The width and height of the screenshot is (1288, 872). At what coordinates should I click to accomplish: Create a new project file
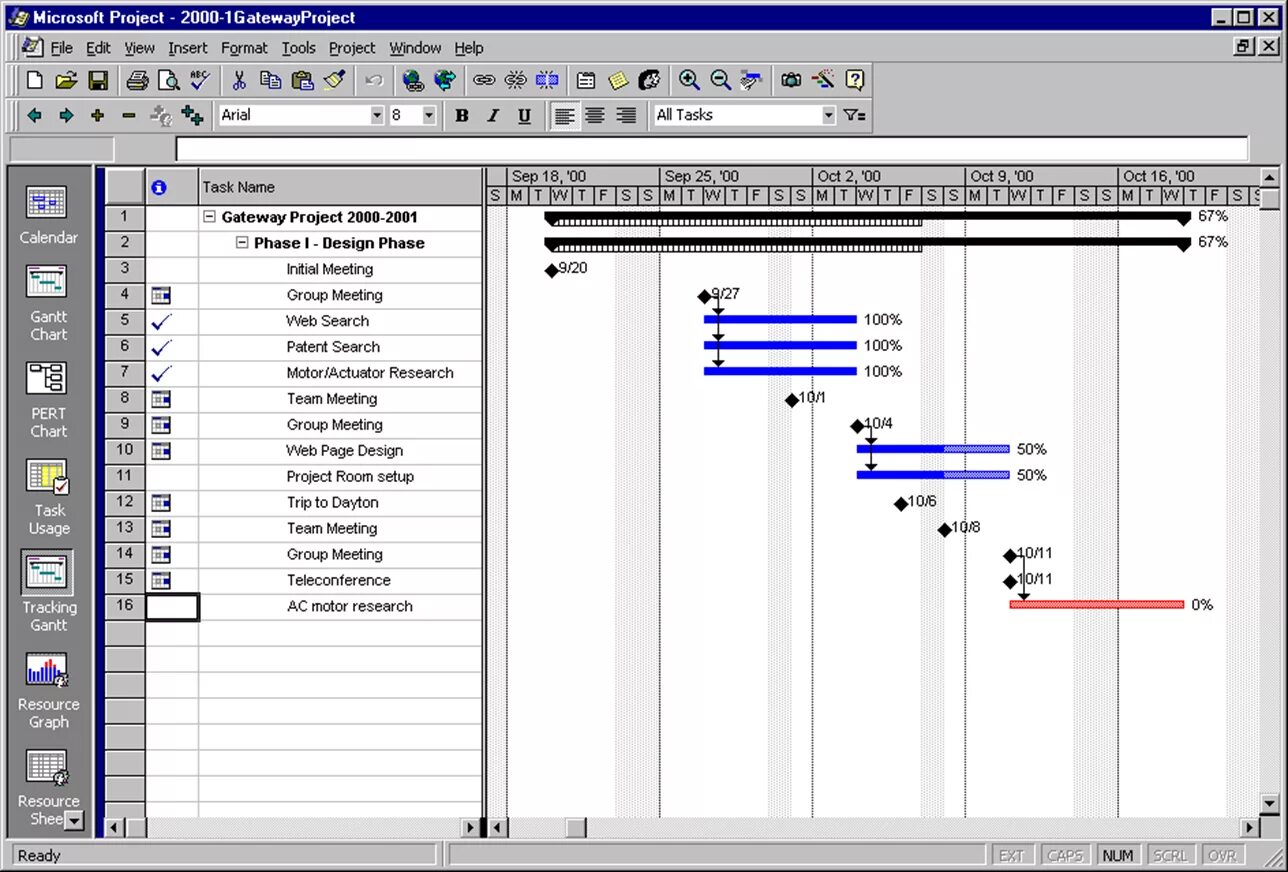(34, 81)
